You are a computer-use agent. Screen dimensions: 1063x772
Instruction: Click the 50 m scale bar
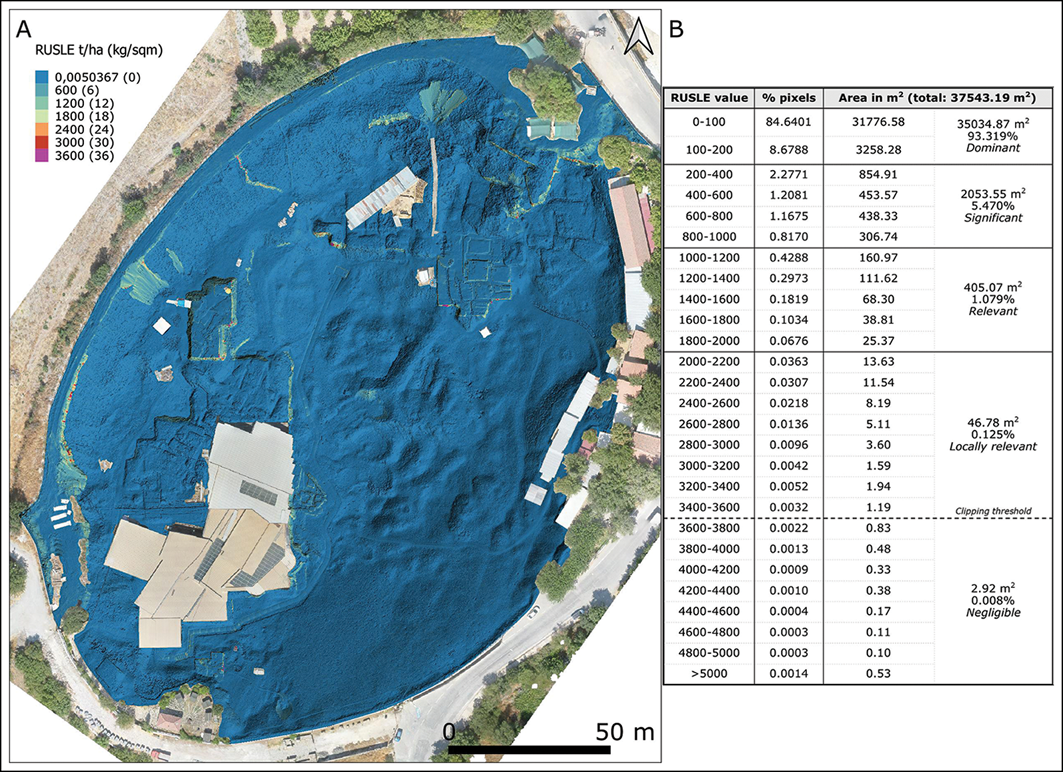pyautogui.click(x=529, y=750)
